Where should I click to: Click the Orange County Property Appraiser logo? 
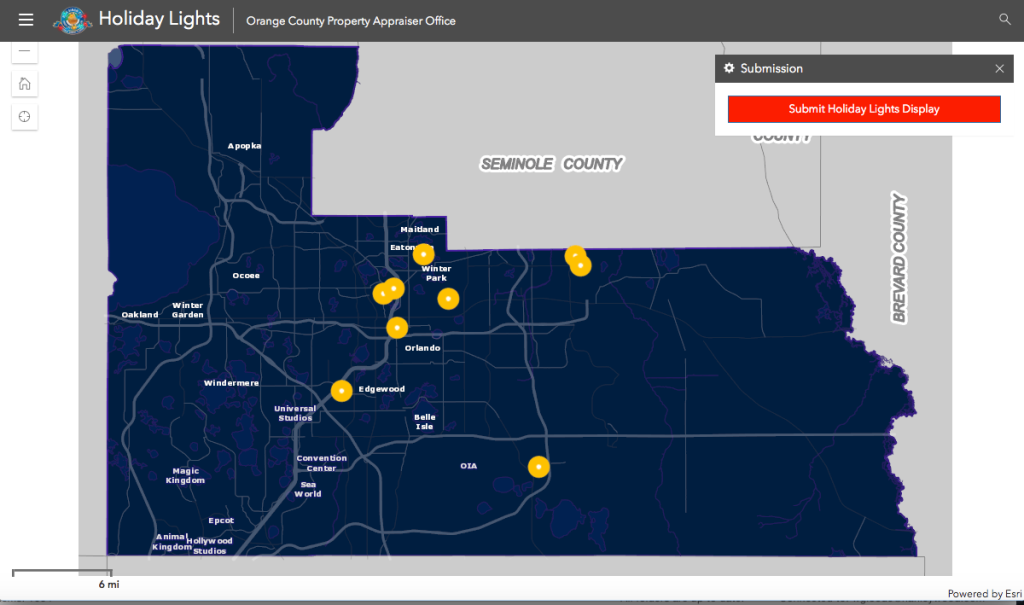pyautogui.click(x=72, y=20)
